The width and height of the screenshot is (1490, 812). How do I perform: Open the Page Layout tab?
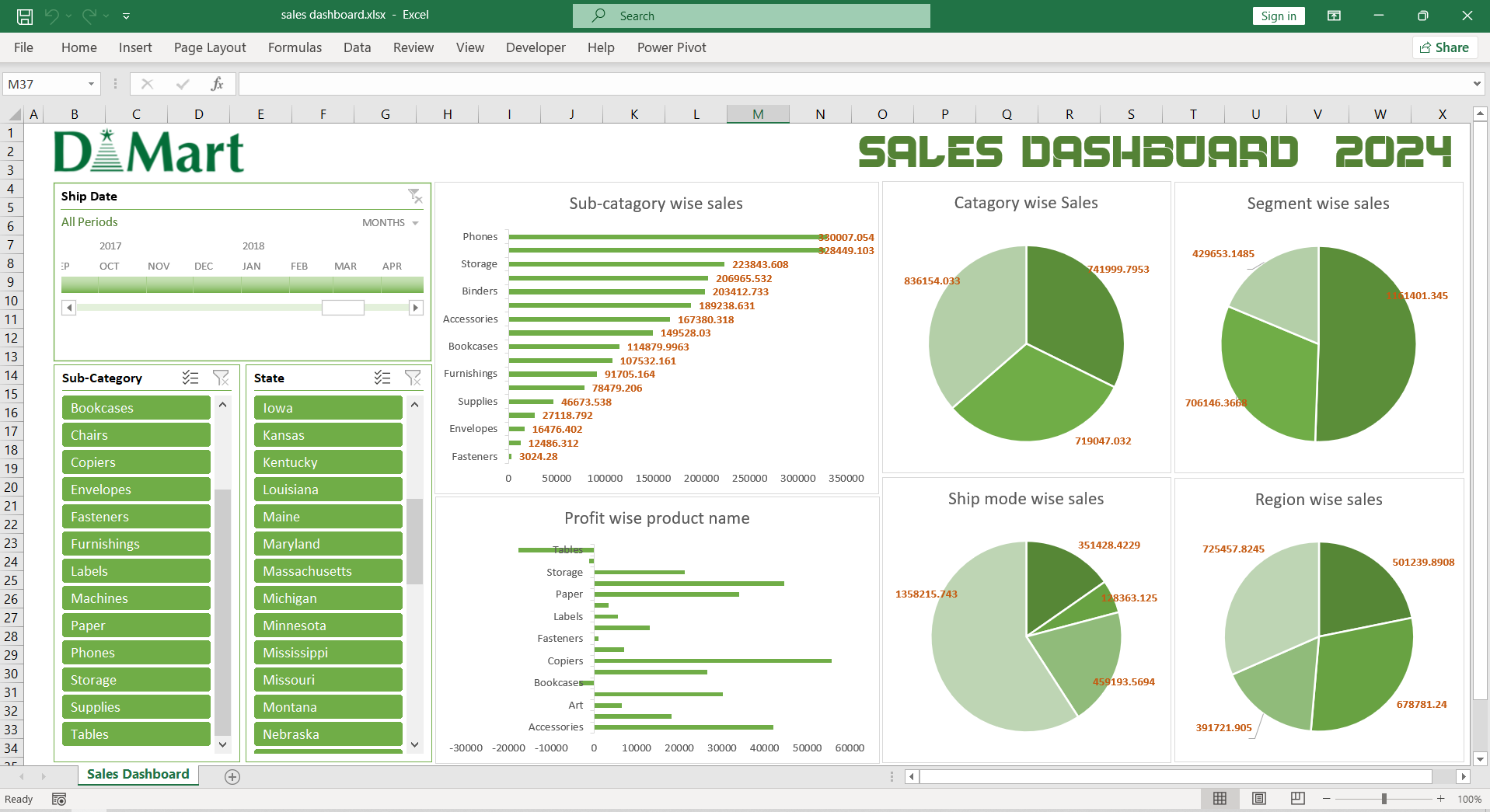210,47
